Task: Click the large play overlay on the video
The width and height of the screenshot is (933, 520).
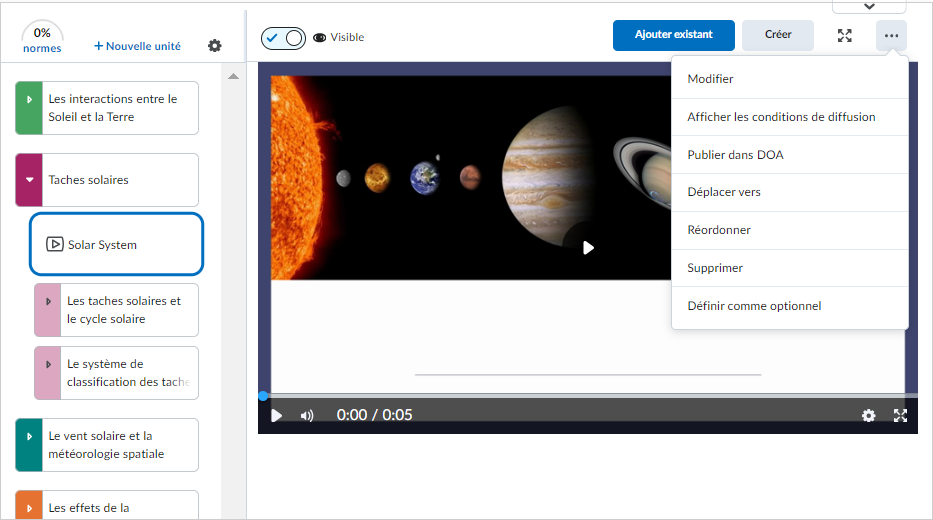Action: coord(588,248)
